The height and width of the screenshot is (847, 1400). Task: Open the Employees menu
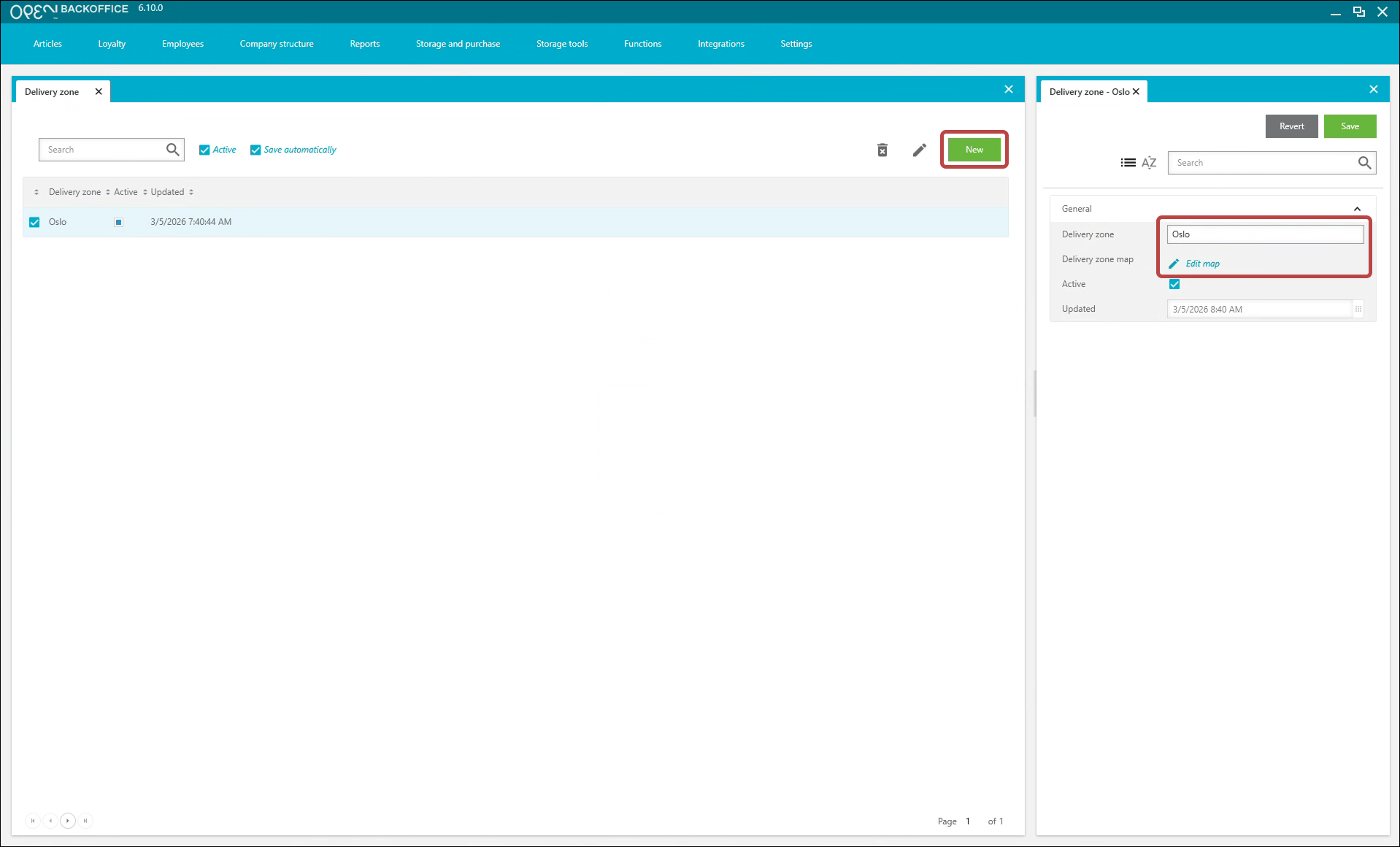pyautogui.click(x=182, y=44)
